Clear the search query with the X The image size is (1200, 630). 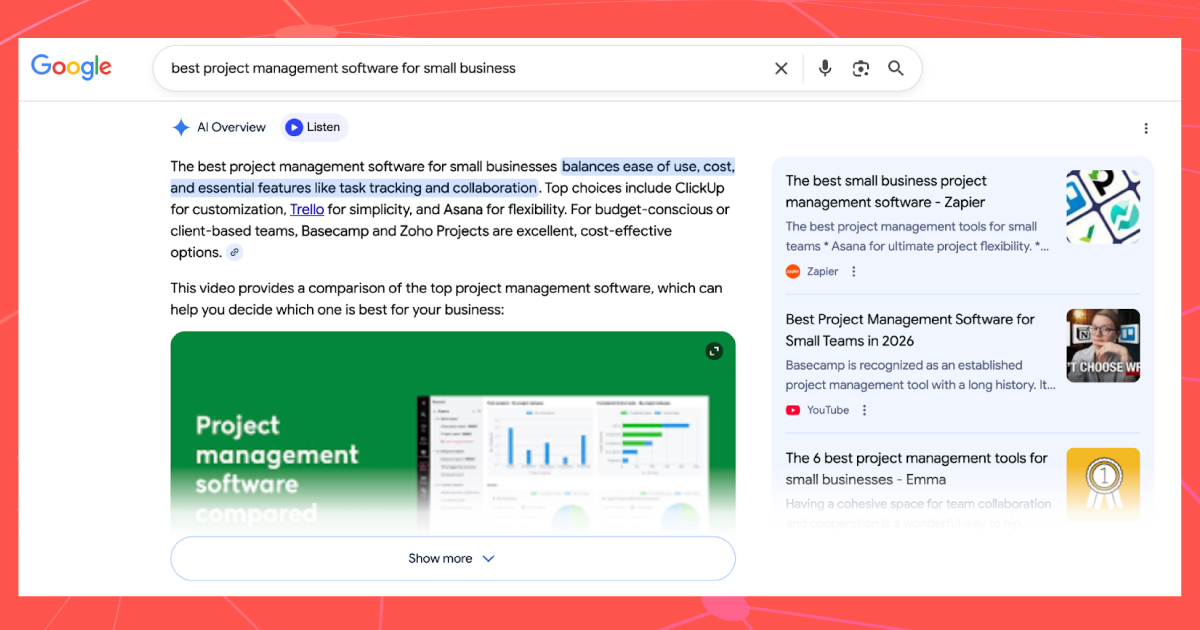coord(781,68)
